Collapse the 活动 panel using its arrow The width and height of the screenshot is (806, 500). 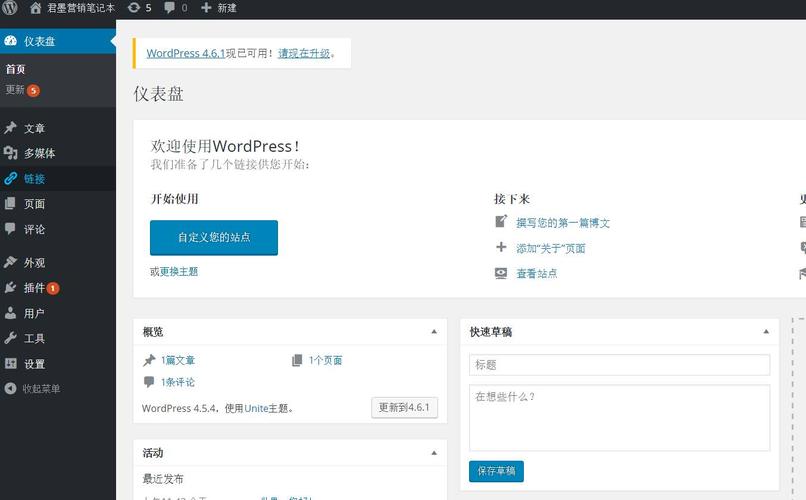coord(434,453)
